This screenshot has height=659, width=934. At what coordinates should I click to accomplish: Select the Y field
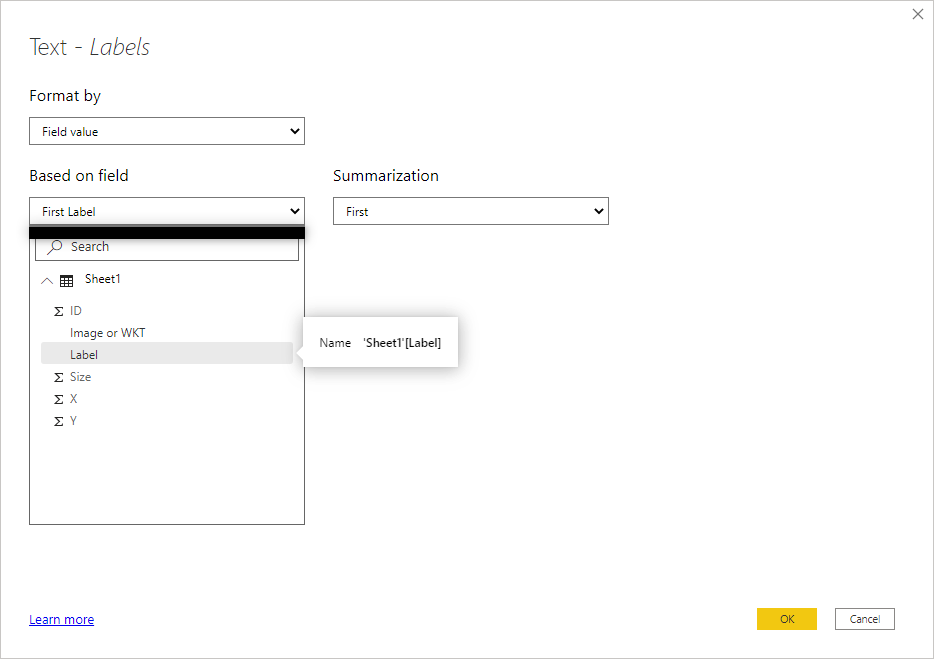click(167, 421)
